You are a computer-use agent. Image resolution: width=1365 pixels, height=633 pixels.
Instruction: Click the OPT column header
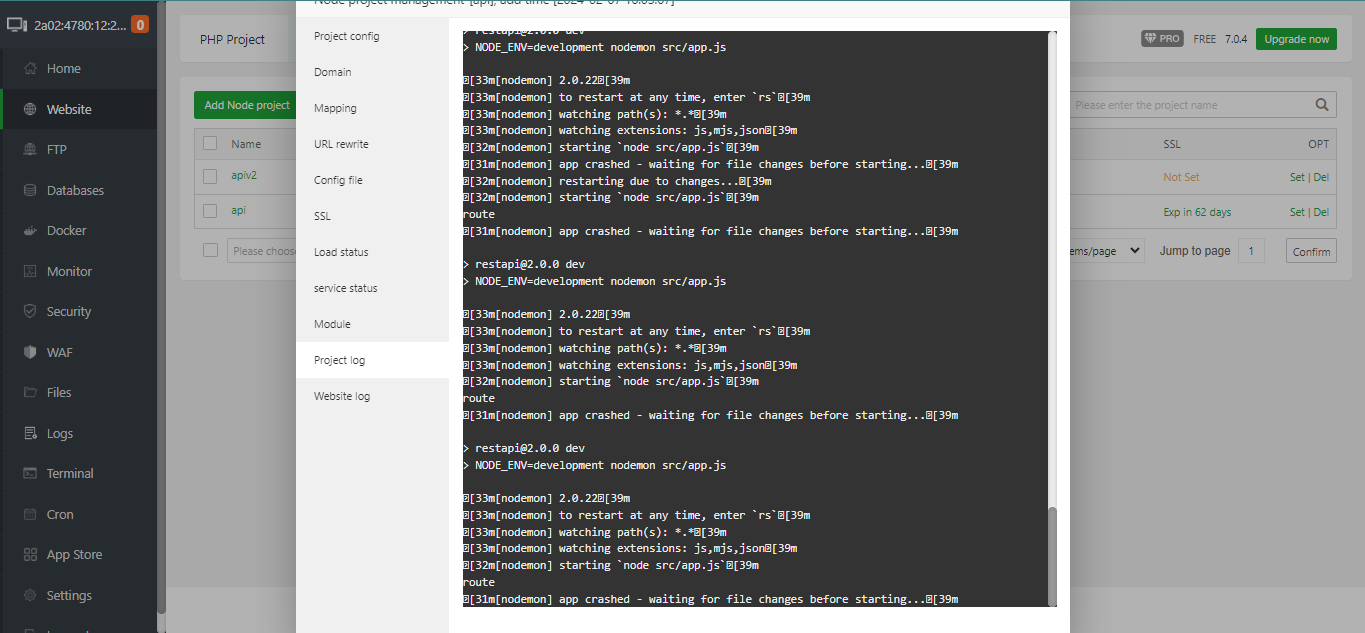[1319, 144]
